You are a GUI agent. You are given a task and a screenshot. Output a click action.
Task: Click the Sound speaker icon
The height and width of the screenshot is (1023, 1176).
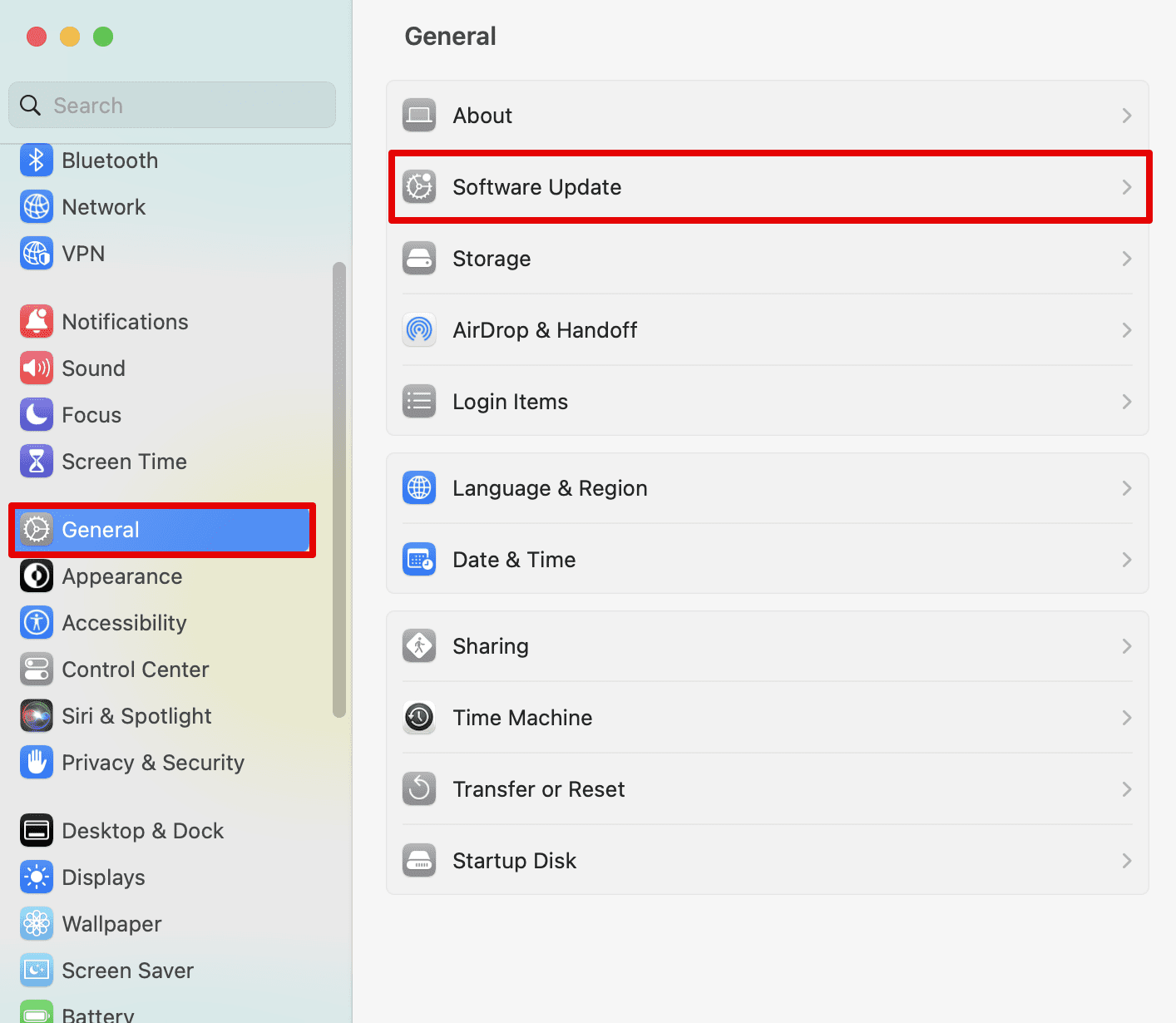tap(37, 368)
